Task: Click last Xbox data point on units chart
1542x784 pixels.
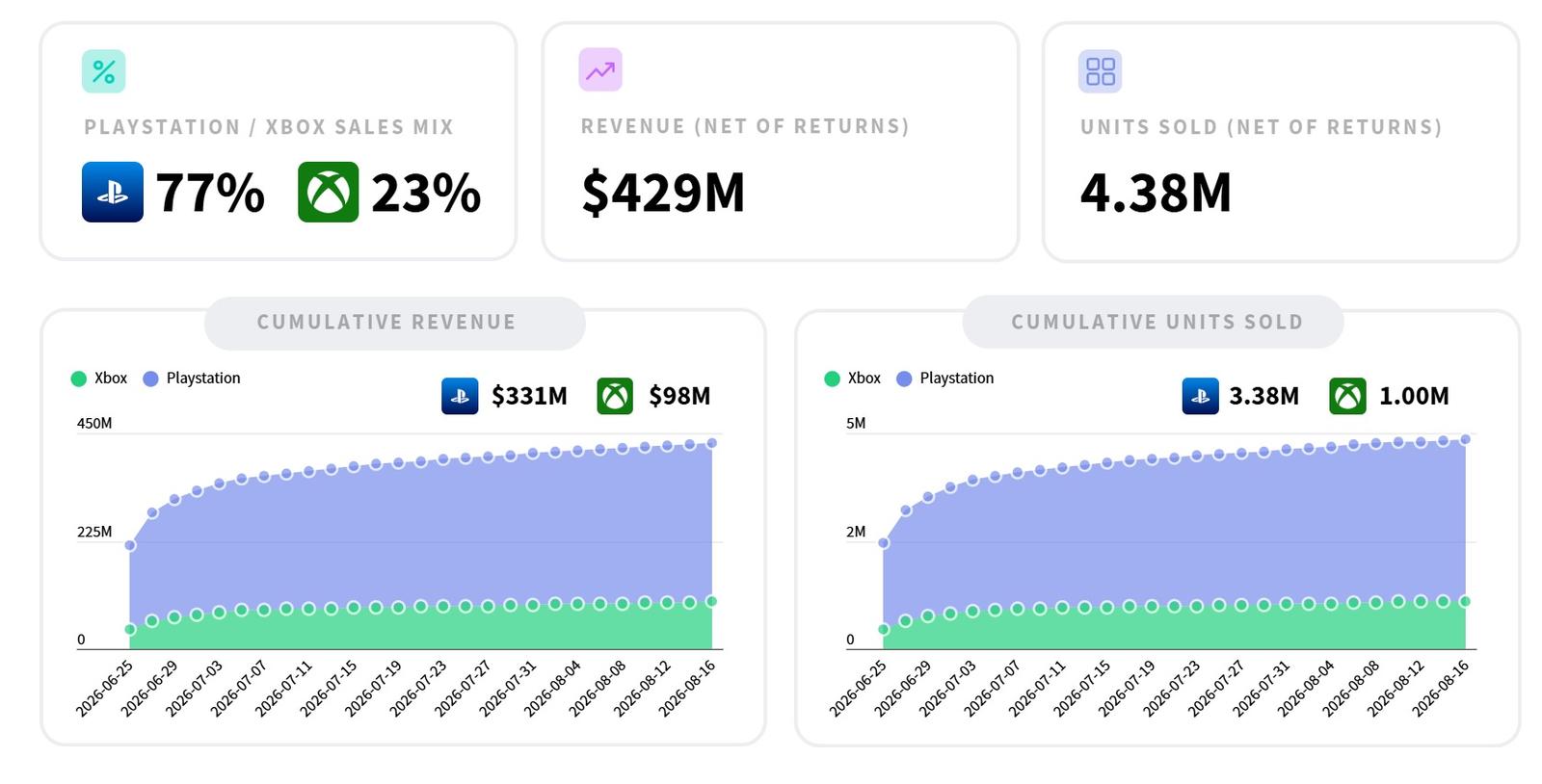Action: point(1465,601)
